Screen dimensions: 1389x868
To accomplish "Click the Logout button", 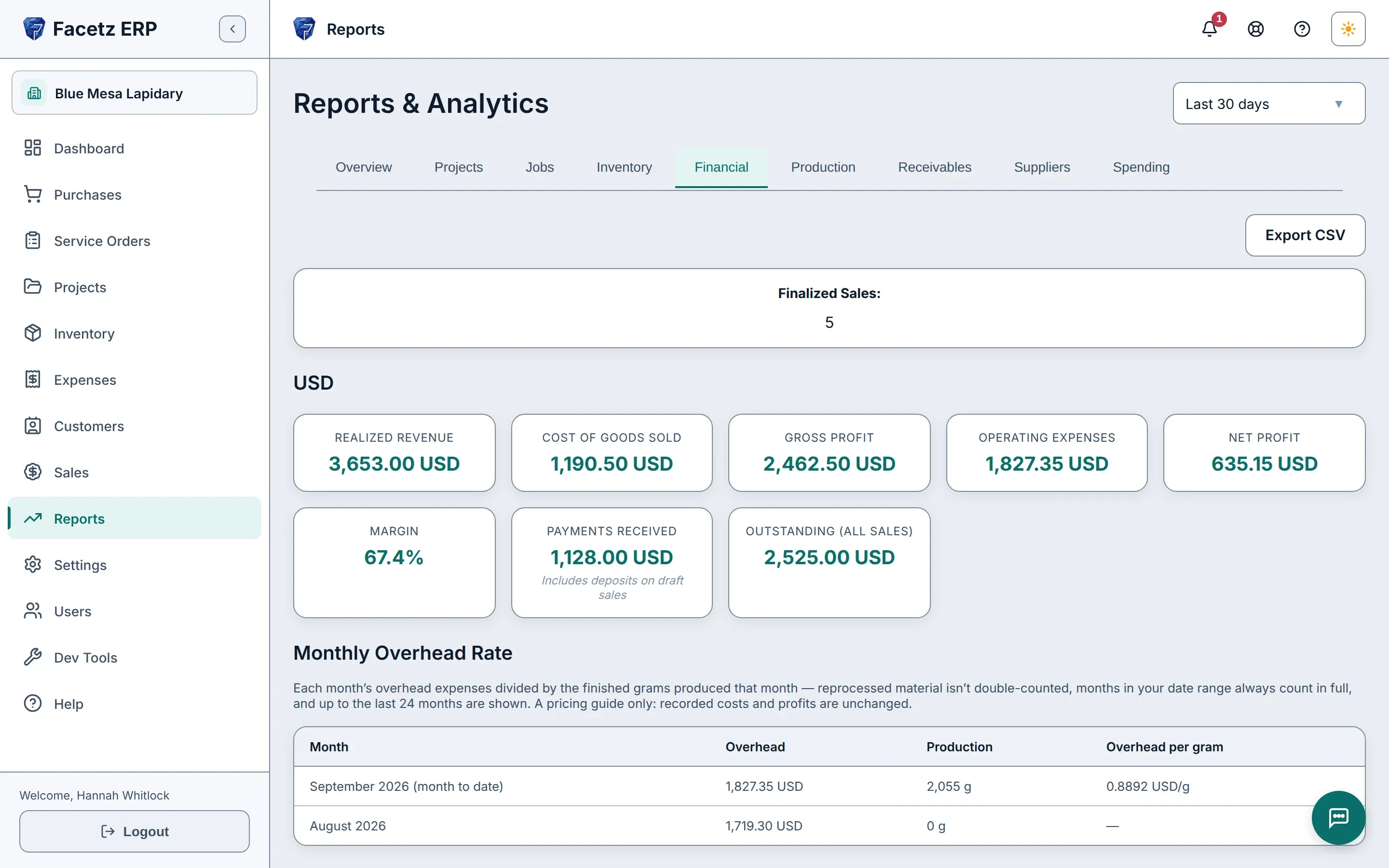I will pos(134,831).
